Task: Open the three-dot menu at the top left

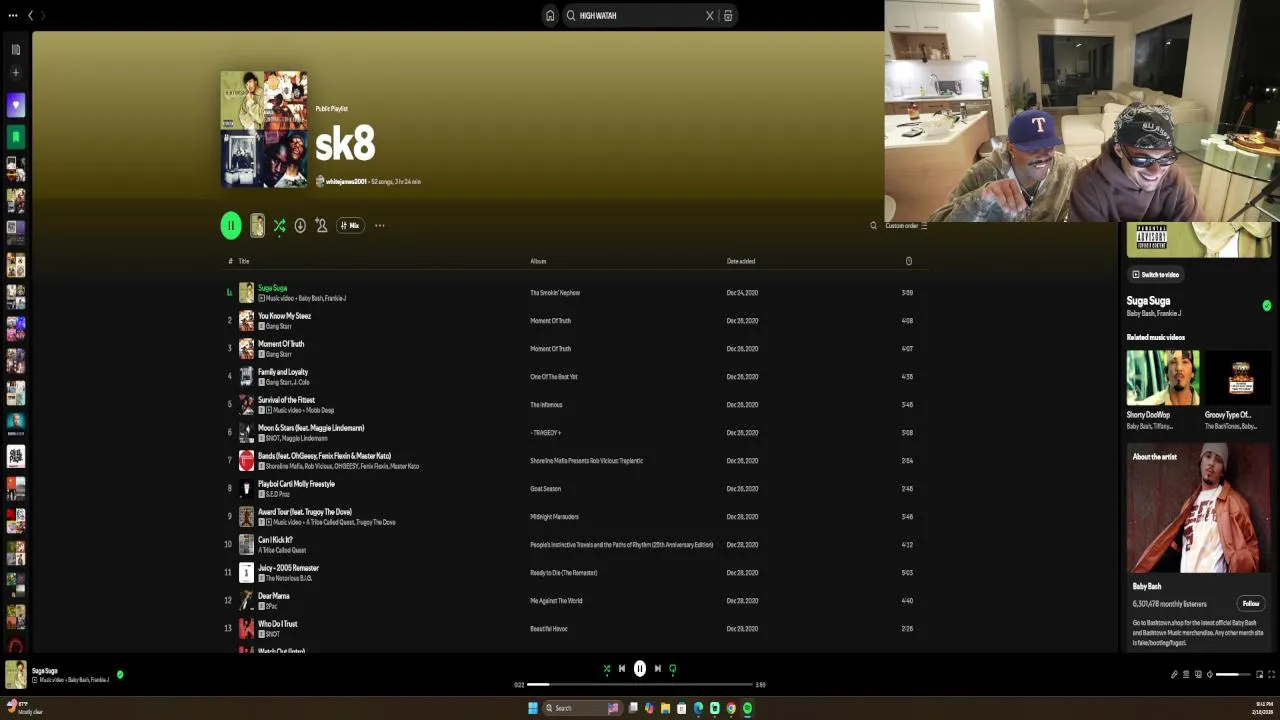Action: pos(13,15)
